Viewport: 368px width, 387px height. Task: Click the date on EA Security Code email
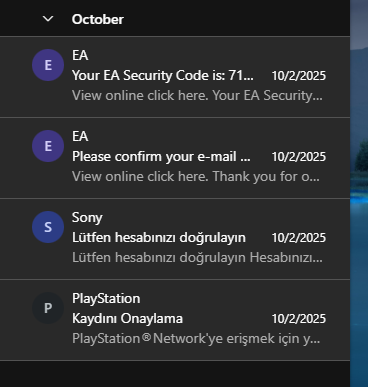click(x=299, y=76)
